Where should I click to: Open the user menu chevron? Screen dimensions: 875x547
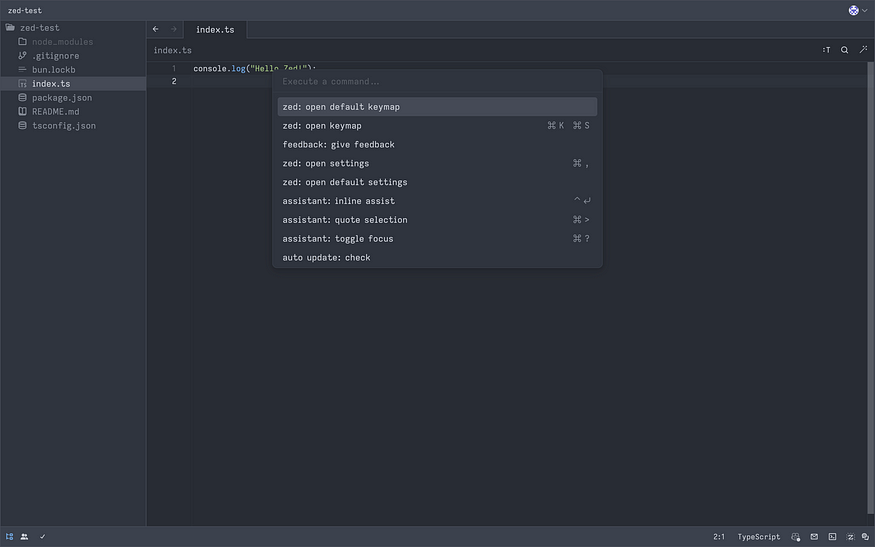point(865,10)
